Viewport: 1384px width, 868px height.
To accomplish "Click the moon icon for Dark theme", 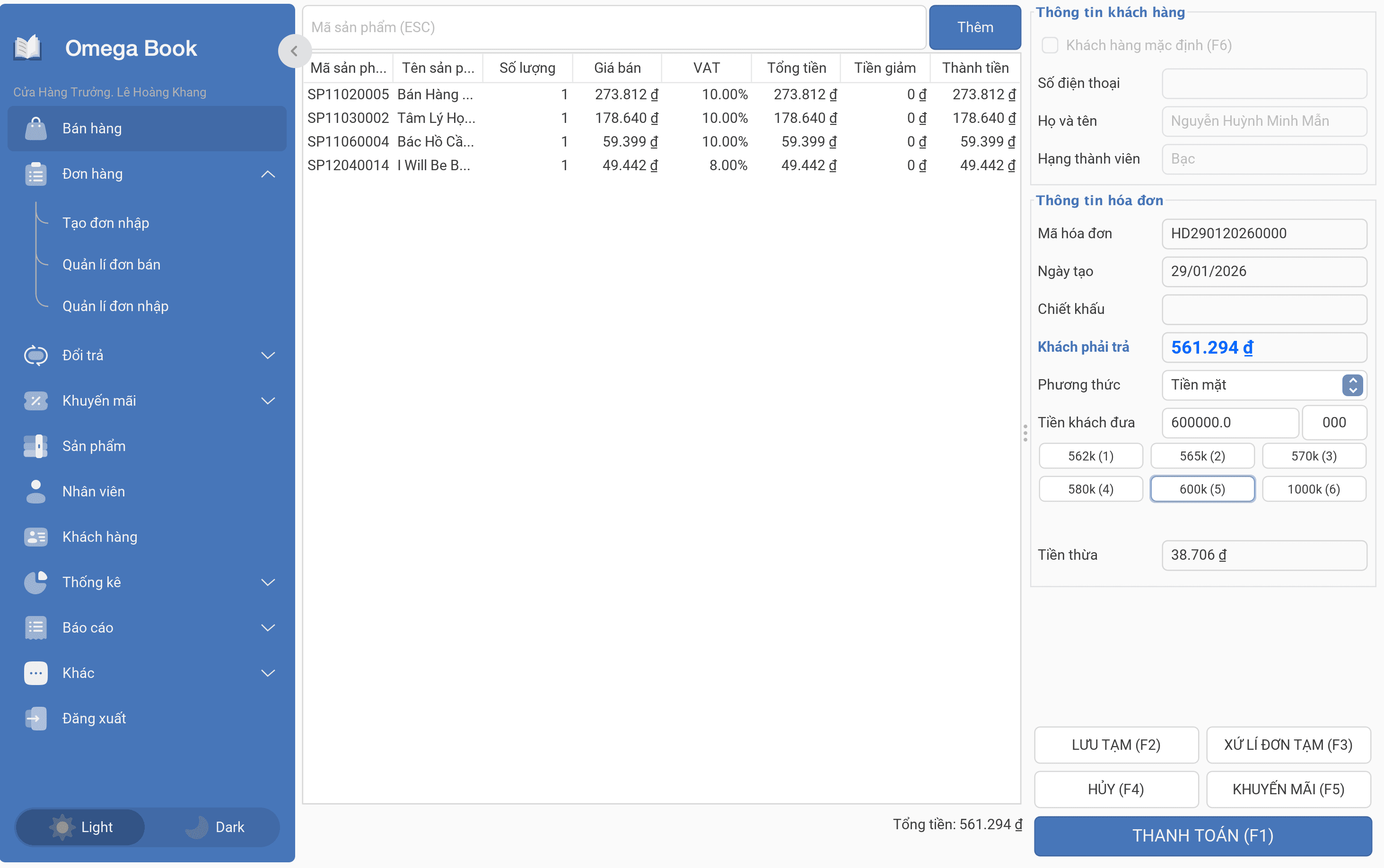I will (197, 827).
